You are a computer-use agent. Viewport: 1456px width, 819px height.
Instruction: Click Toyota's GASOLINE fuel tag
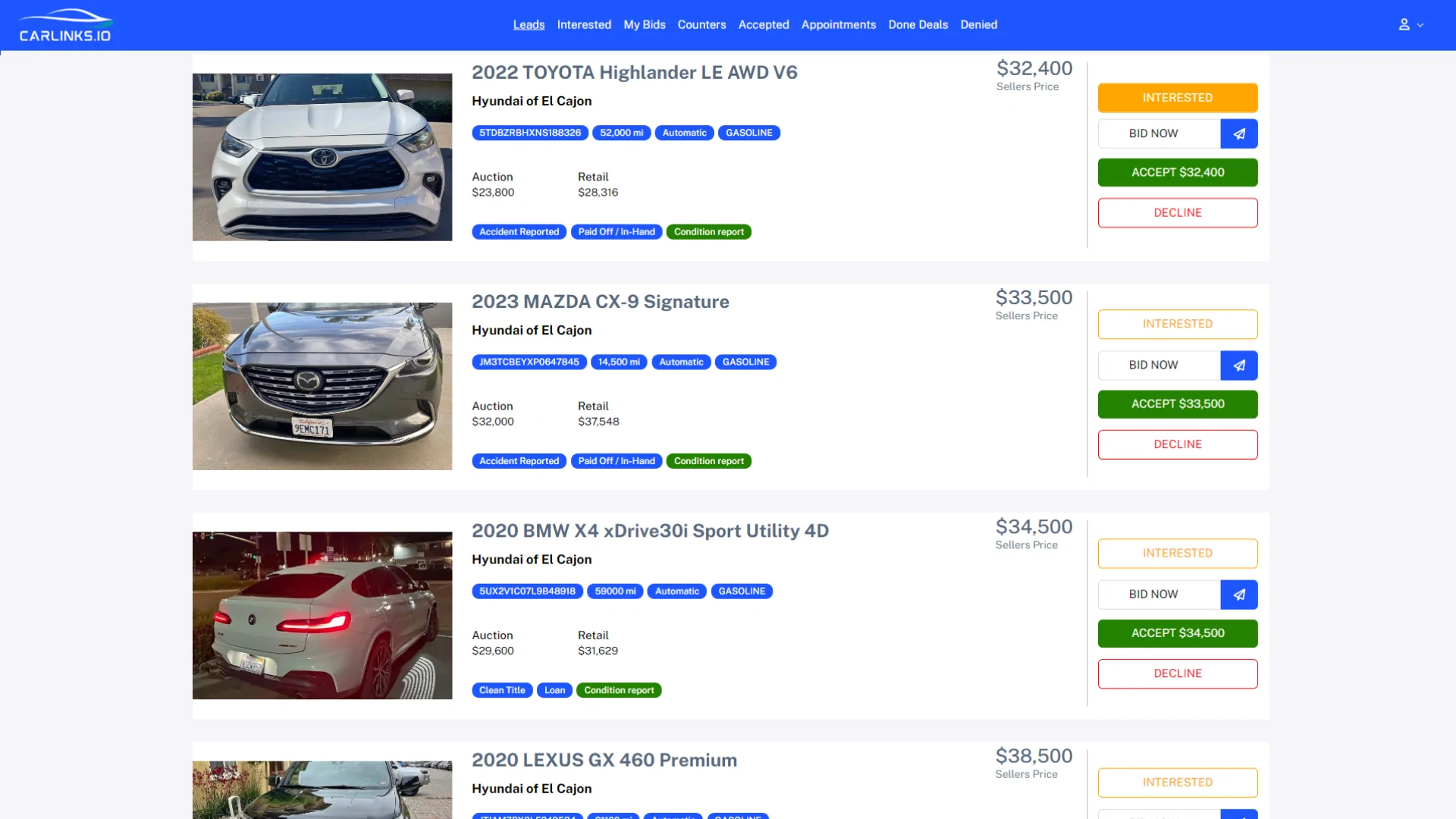coord(749,133)
